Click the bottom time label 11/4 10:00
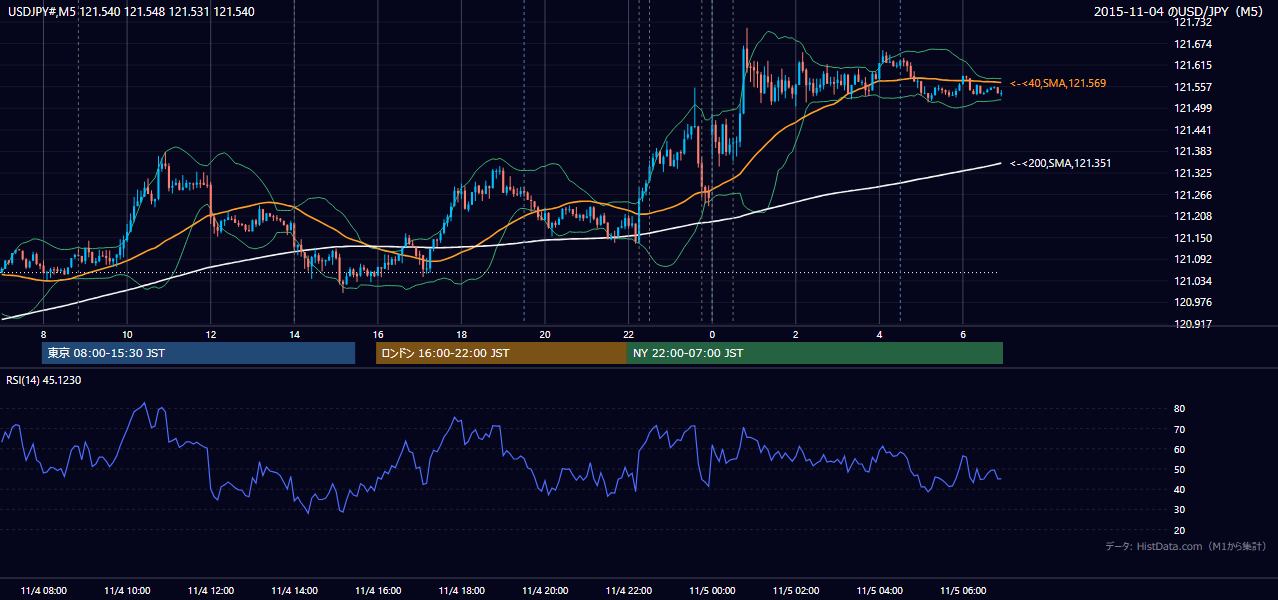Viewport: 1278px width, 600px height. point(127,591)
